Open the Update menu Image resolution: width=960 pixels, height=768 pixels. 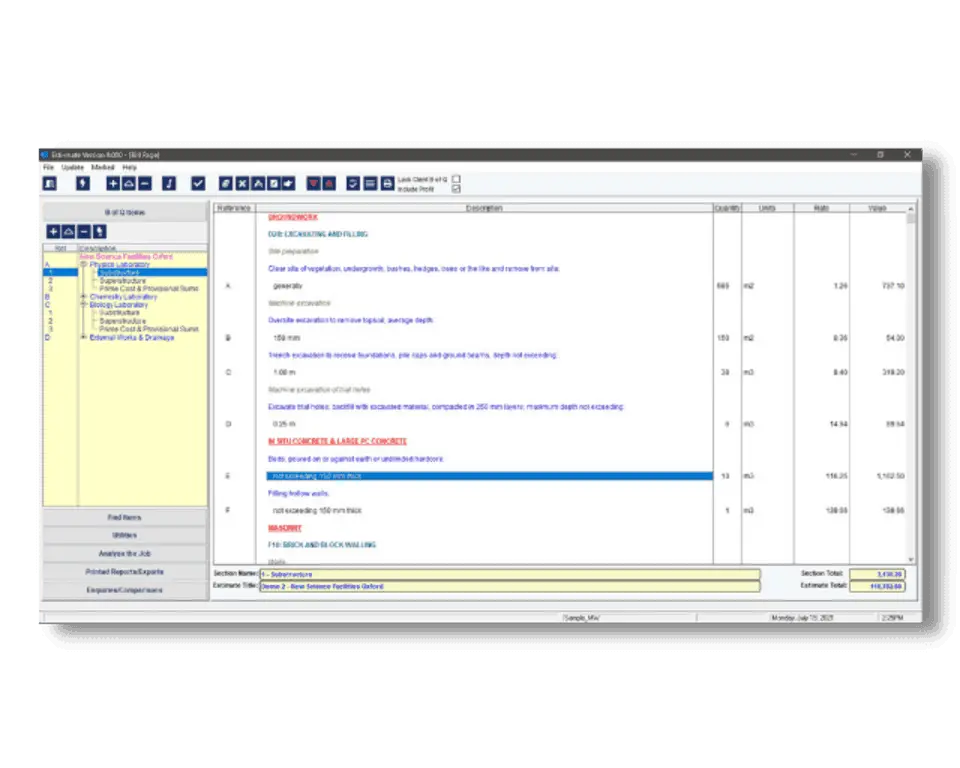[x=73, y=167]
